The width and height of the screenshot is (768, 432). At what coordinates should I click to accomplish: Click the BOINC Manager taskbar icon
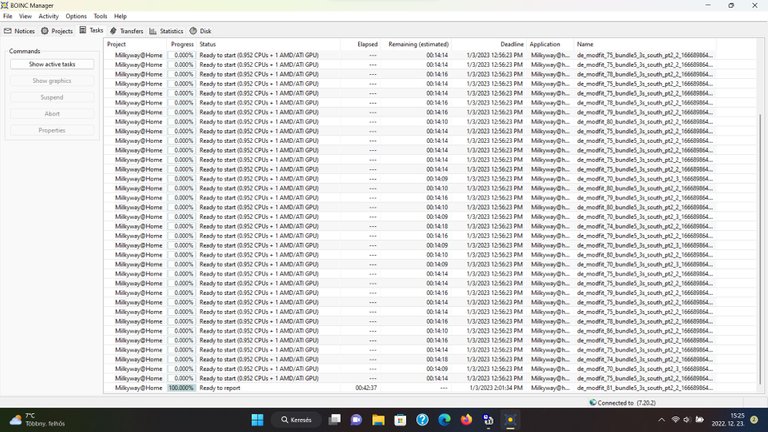[x=510, y=420]
